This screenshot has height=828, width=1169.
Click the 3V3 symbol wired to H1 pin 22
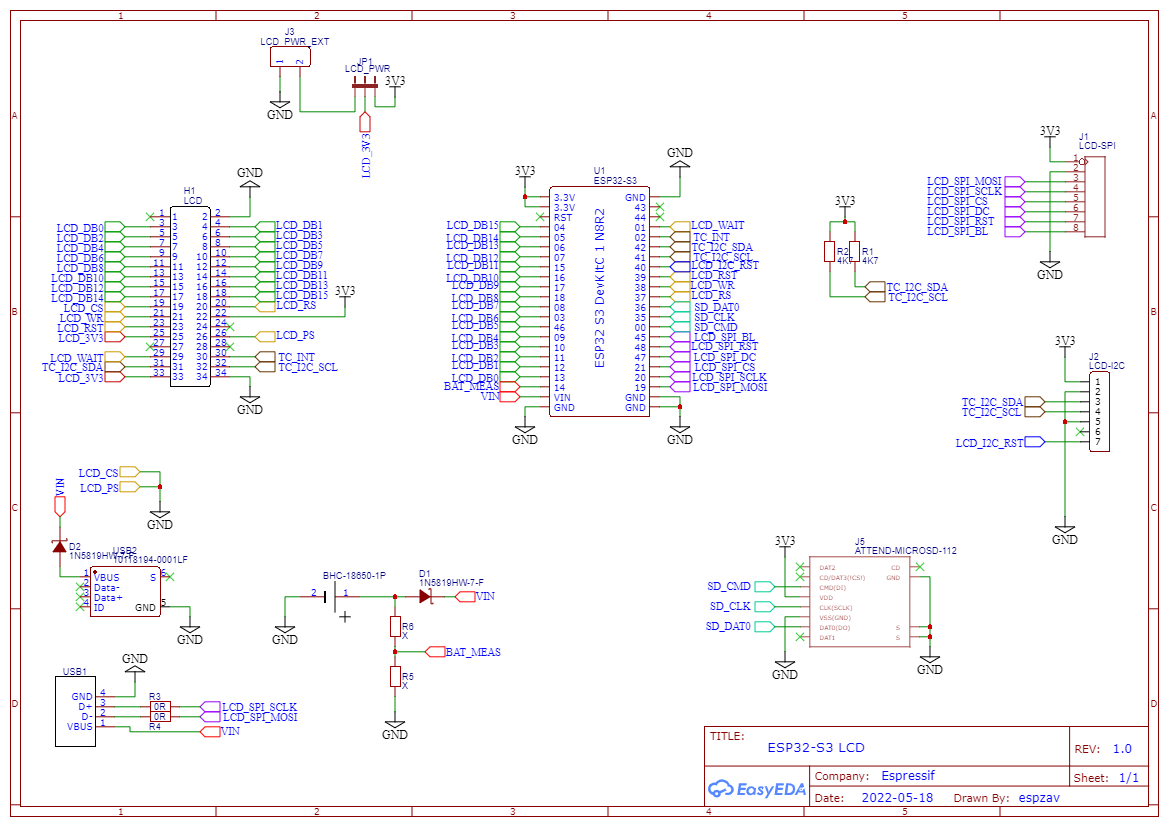click(x=345, y=295)
